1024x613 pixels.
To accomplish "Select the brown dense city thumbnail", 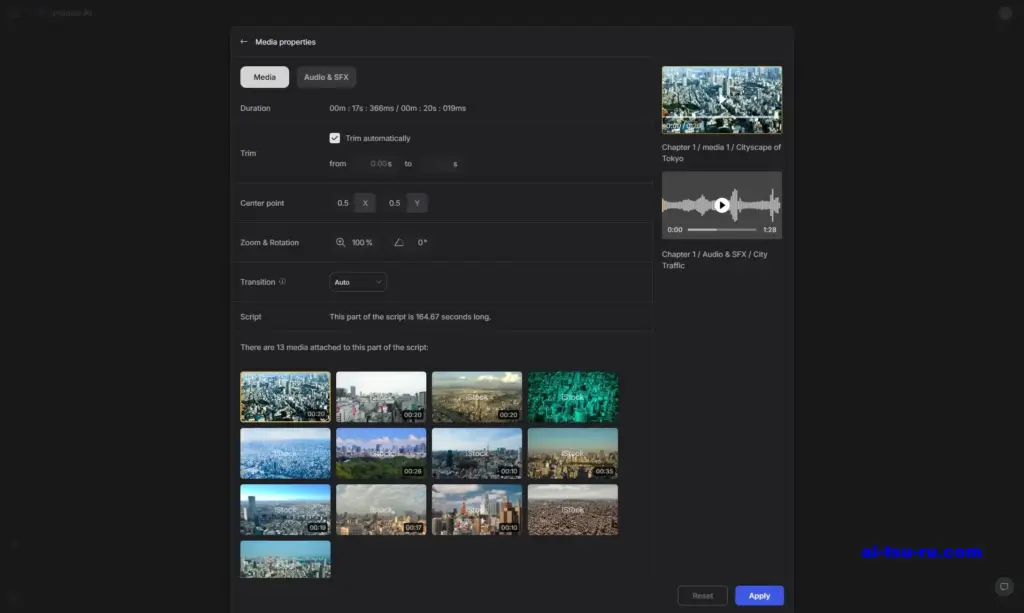I will point(573,509).
